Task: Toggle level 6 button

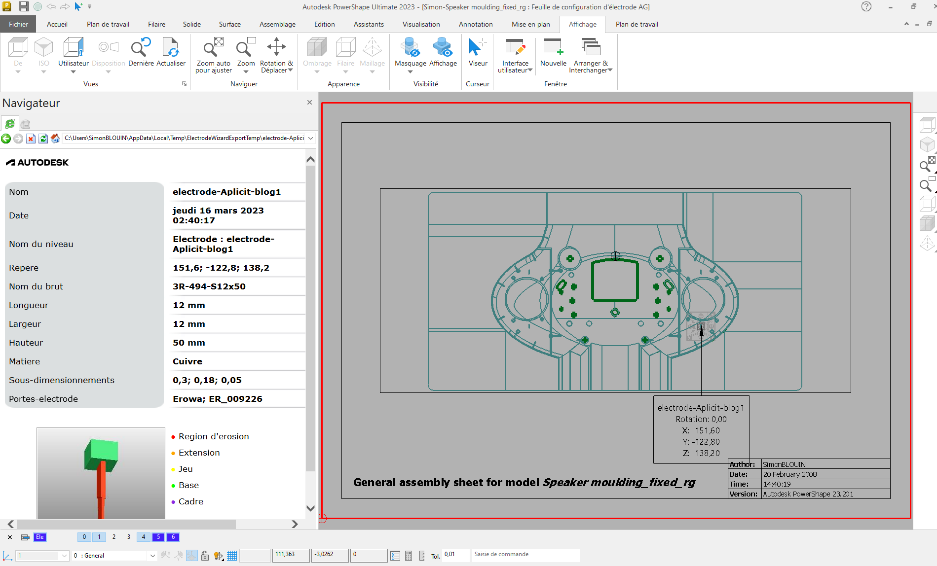Action: pyautogui.click(x=173, y=537)
